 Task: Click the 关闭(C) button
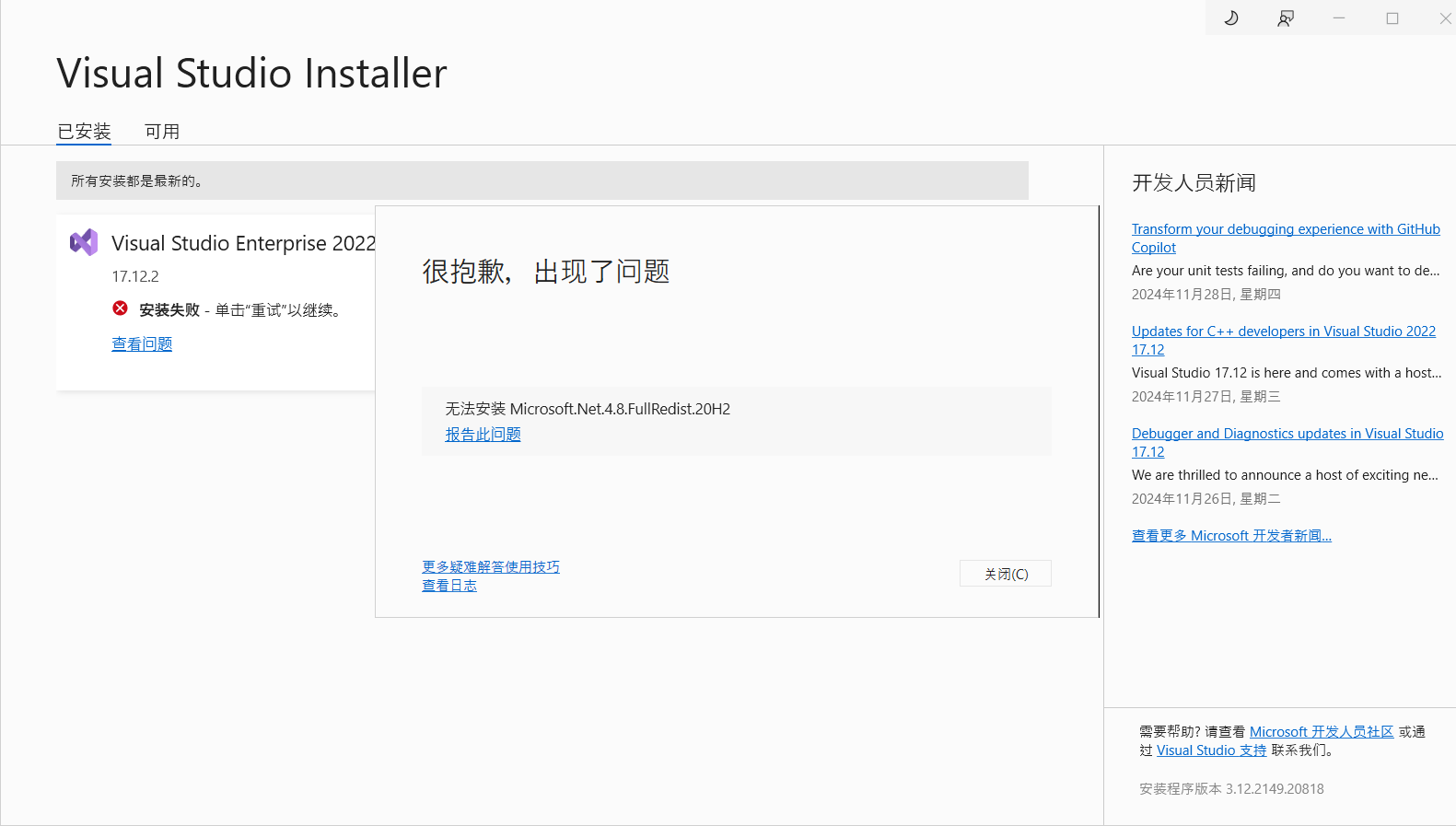pyautogui.click(x=1006, y=574)
